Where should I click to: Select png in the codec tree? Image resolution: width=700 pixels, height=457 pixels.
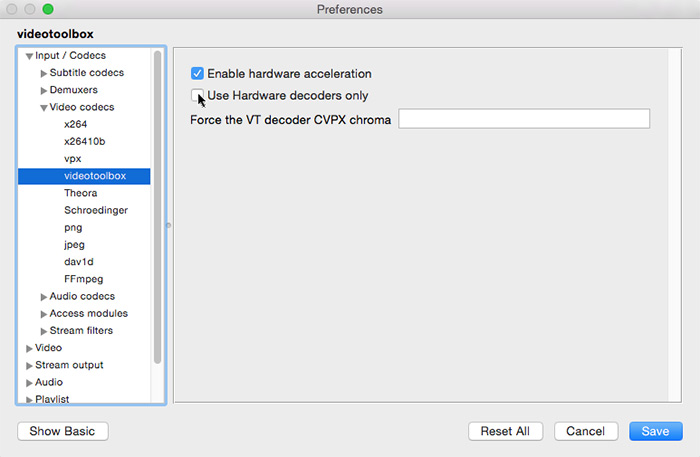click(x=73, y=228)
